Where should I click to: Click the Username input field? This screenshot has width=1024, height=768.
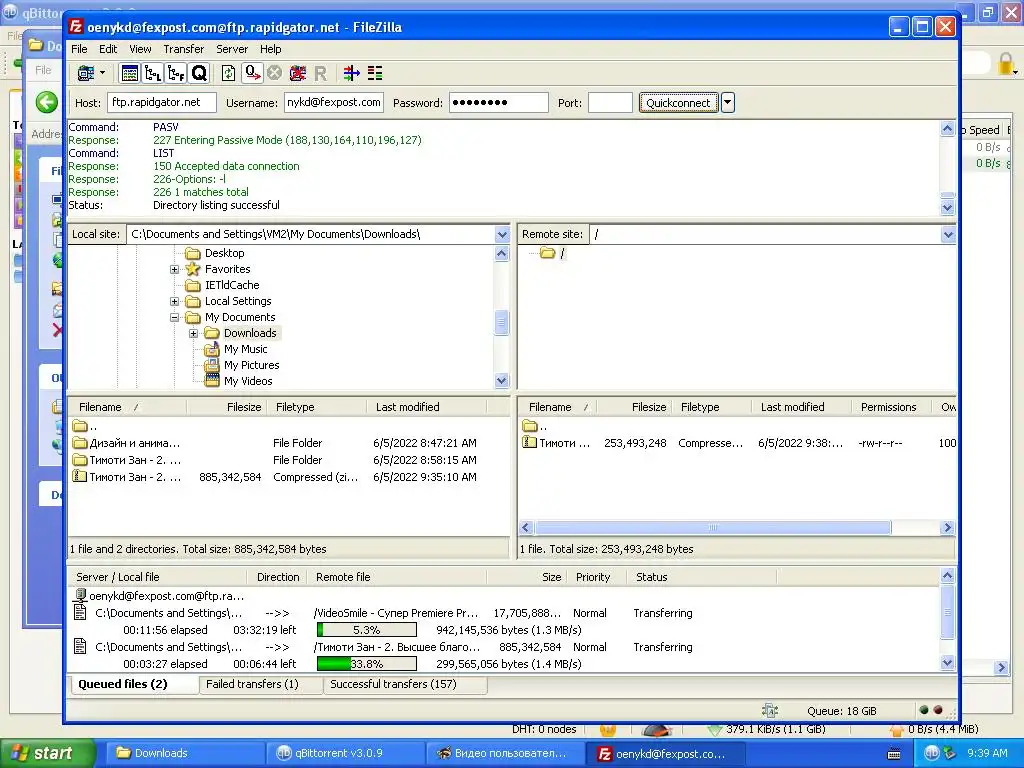(334, 103)
